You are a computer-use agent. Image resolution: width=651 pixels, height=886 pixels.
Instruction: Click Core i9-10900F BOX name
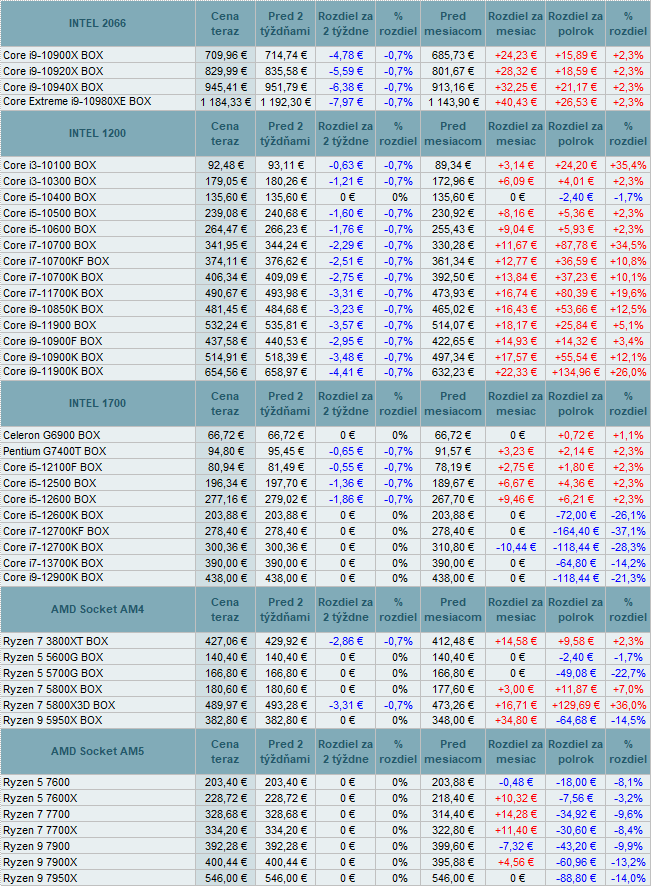[x=53, y=341]
